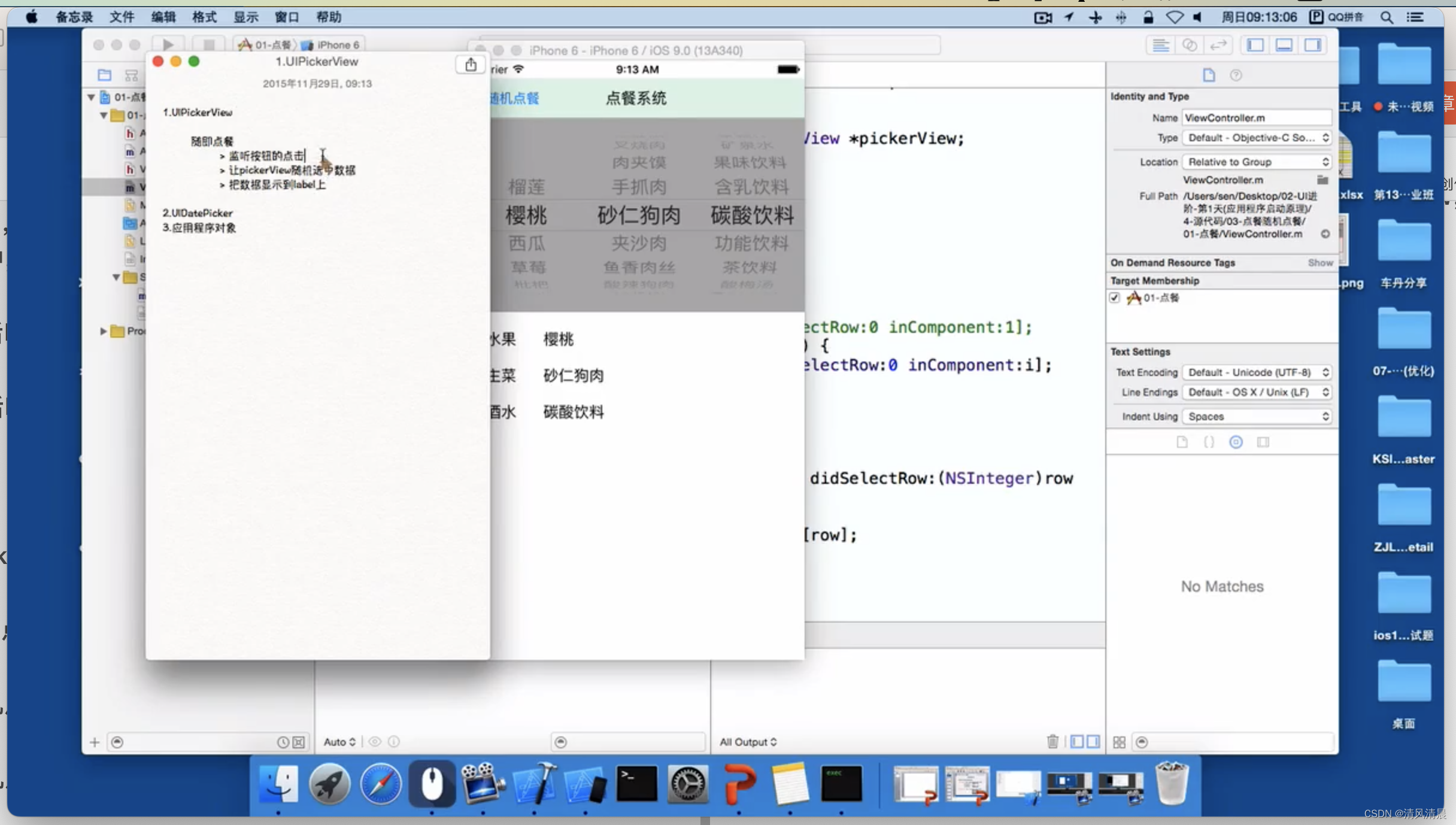Viewport: 1456px width, 825px height.
Task: Open the Version editor
Action: [x=1218, y=45]
